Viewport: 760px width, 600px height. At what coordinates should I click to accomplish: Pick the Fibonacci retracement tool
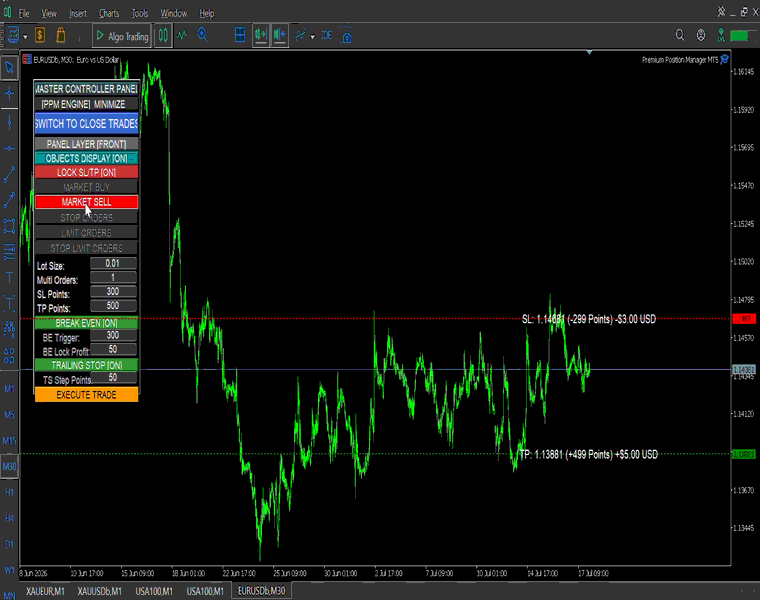click(x=9, y=252)
